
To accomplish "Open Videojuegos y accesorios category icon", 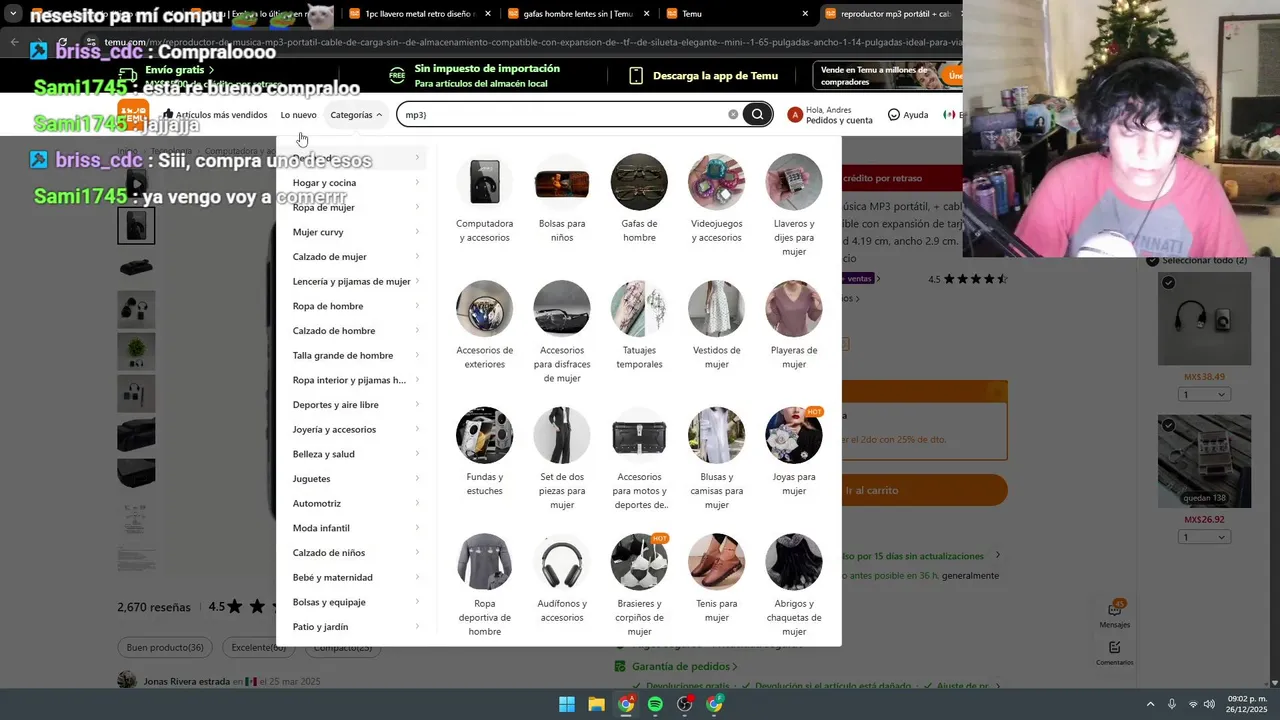I will point(716,182).
